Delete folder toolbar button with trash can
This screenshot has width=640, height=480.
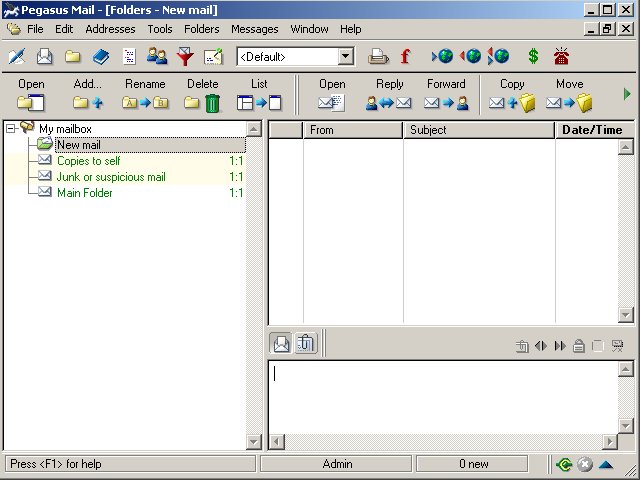pyautogui.click(x=202, y=94)
